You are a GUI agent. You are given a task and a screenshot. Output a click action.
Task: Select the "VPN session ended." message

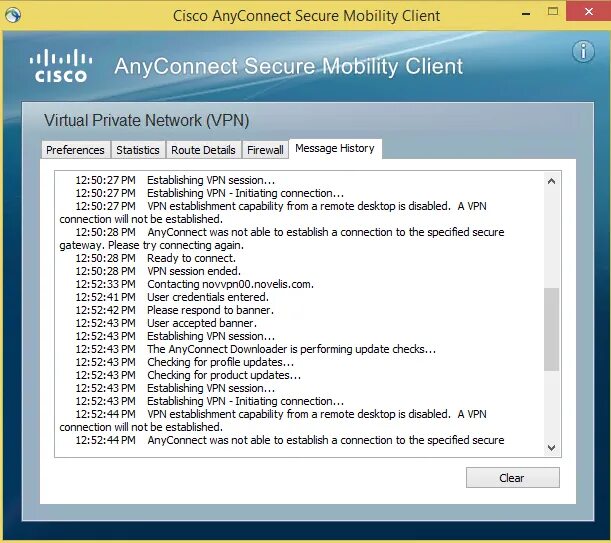click(194, 271)
